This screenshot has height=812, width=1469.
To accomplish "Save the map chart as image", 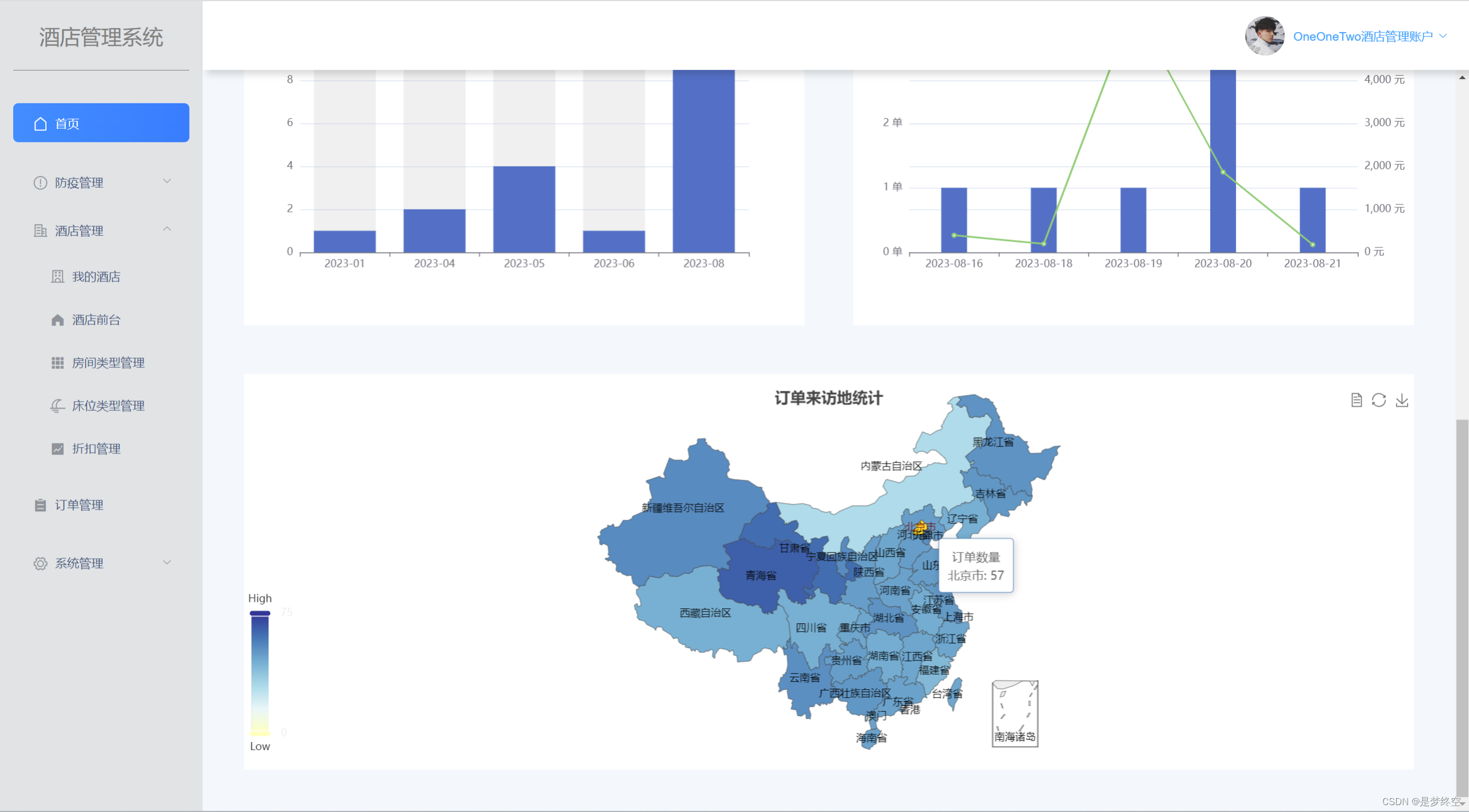I will (x=1402, y=400).
